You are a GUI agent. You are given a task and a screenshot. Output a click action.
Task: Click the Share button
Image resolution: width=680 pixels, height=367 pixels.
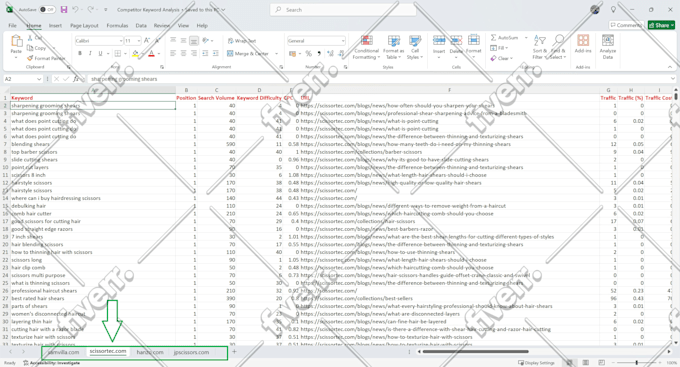tap(661, 25)
